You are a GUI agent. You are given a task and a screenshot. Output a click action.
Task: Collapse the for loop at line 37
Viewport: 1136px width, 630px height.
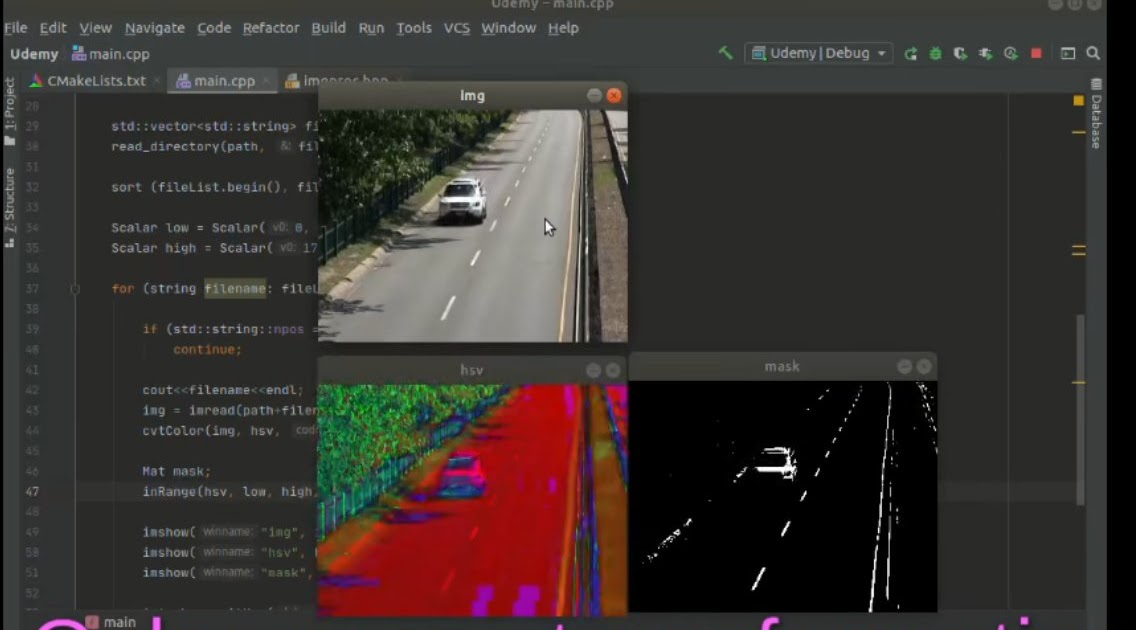[x=75, y=288]
